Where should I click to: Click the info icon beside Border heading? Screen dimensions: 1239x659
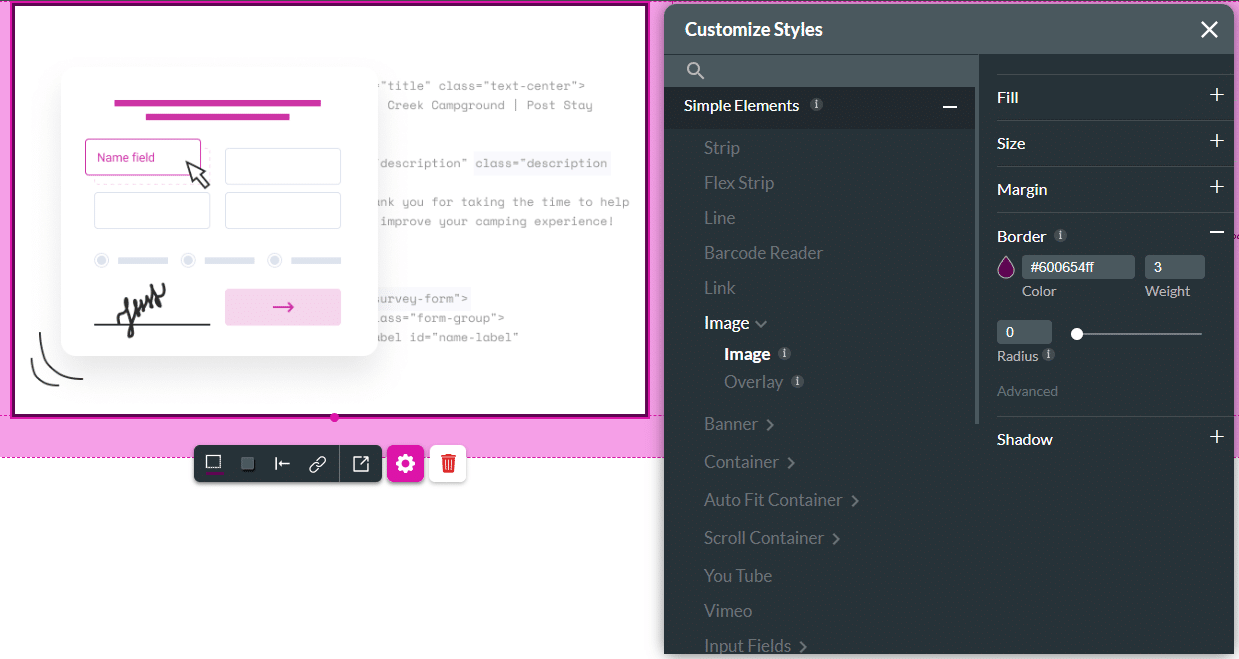[1060, 236]
